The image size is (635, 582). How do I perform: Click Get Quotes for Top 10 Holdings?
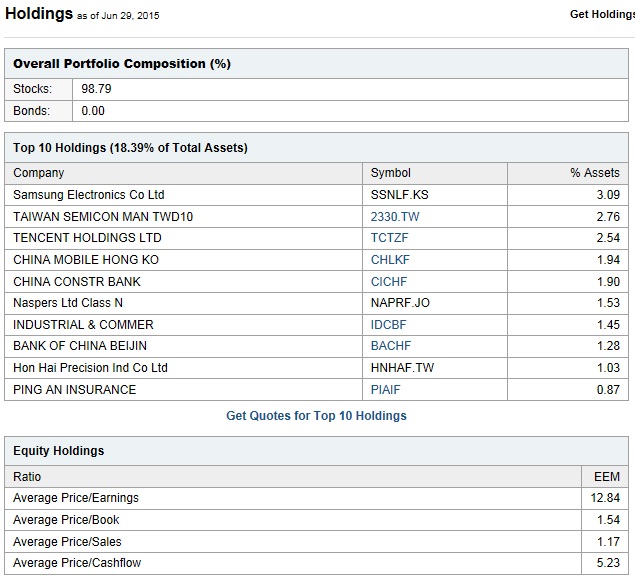click(316, 416)
